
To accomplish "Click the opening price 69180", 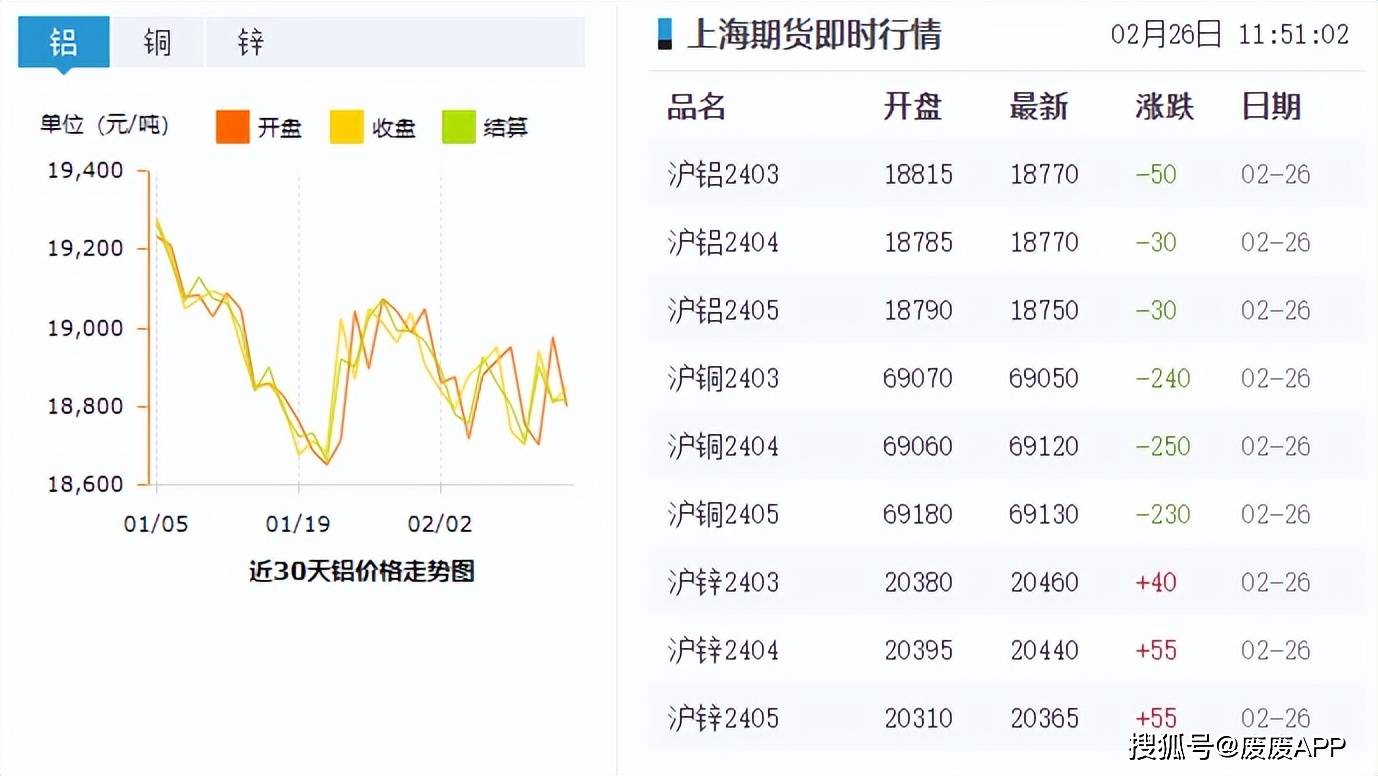I will pyautogui.click(x=918, y=515).
